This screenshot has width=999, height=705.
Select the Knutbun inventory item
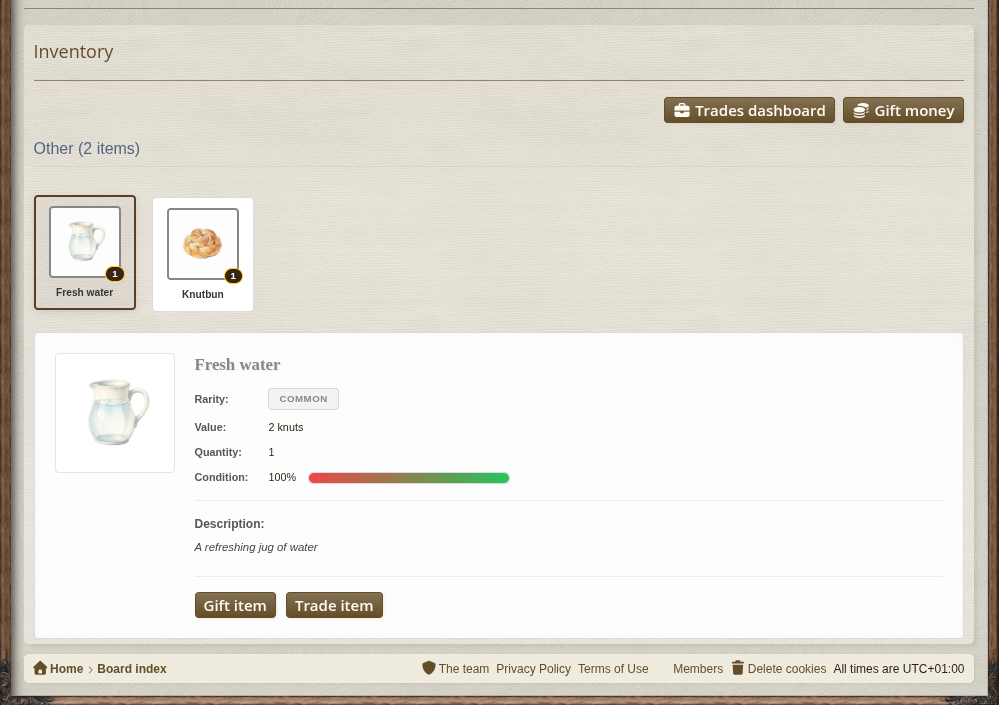click(203, 254)
